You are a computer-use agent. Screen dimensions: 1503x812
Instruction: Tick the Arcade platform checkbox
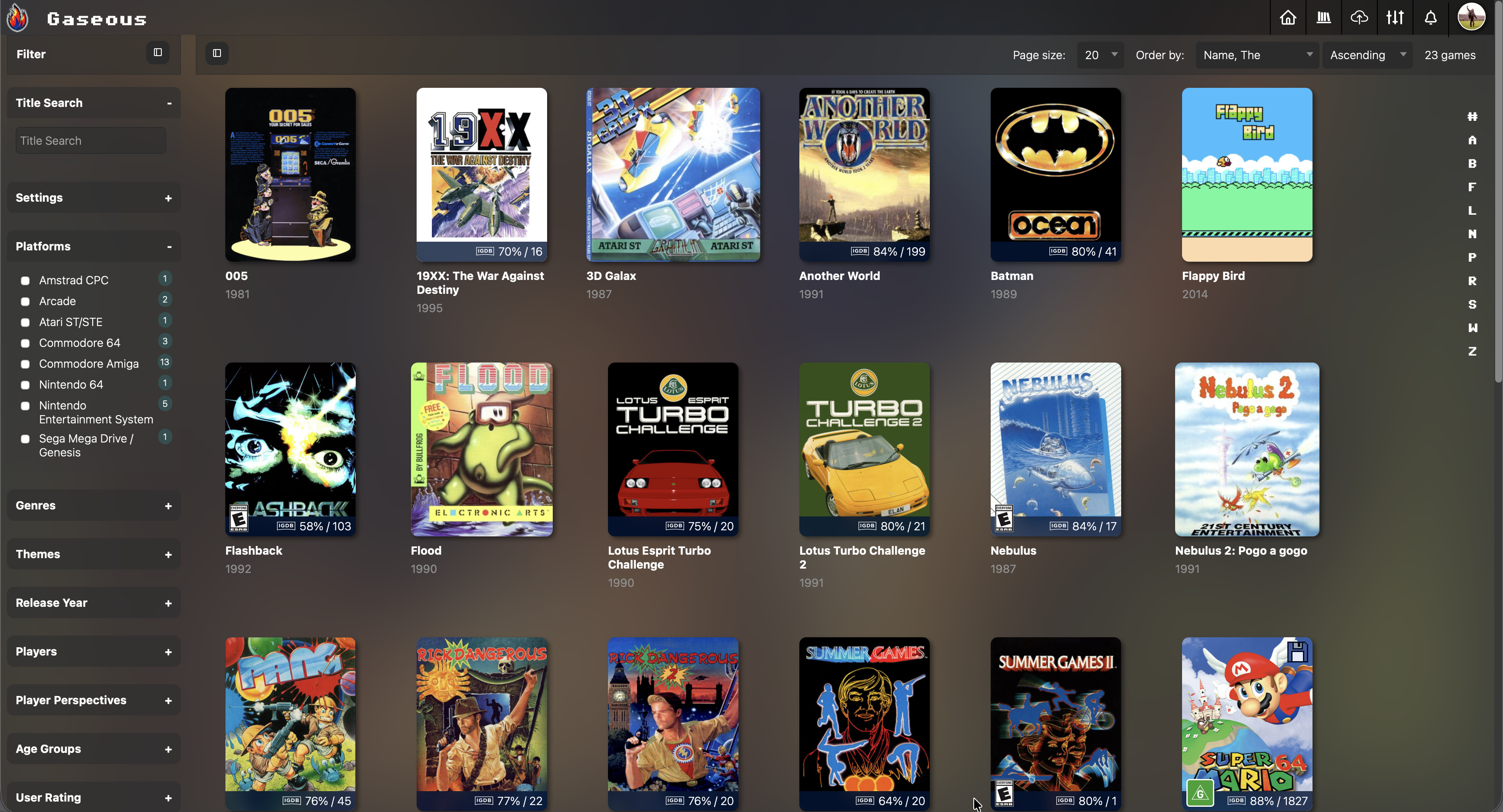25,302
